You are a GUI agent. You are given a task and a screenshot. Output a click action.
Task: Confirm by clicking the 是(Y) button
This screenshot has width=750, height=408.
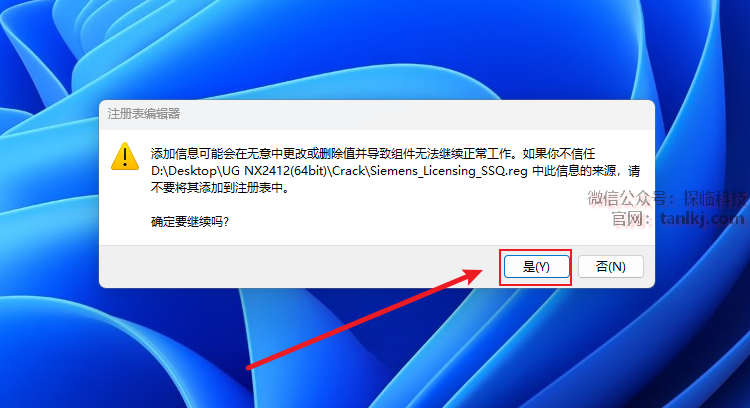pyautogui.click(x=536, y=266)
